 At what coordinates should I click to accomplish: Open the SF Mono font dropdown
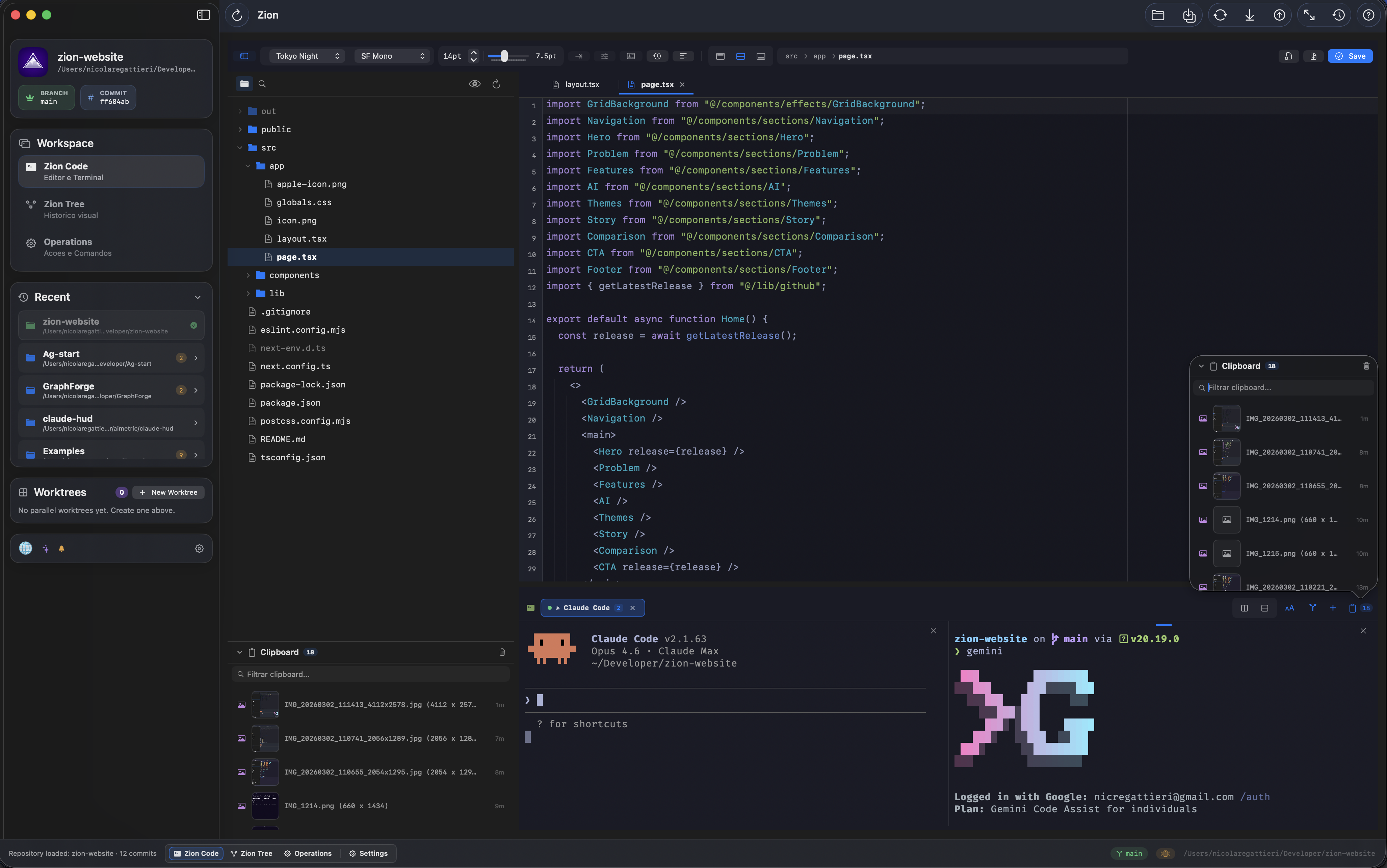click(x=392, y=56)
